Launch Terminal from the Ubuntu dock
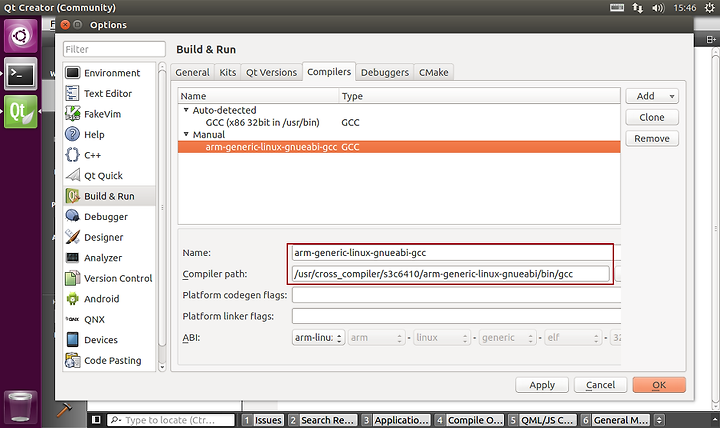 tap(21, 73)
